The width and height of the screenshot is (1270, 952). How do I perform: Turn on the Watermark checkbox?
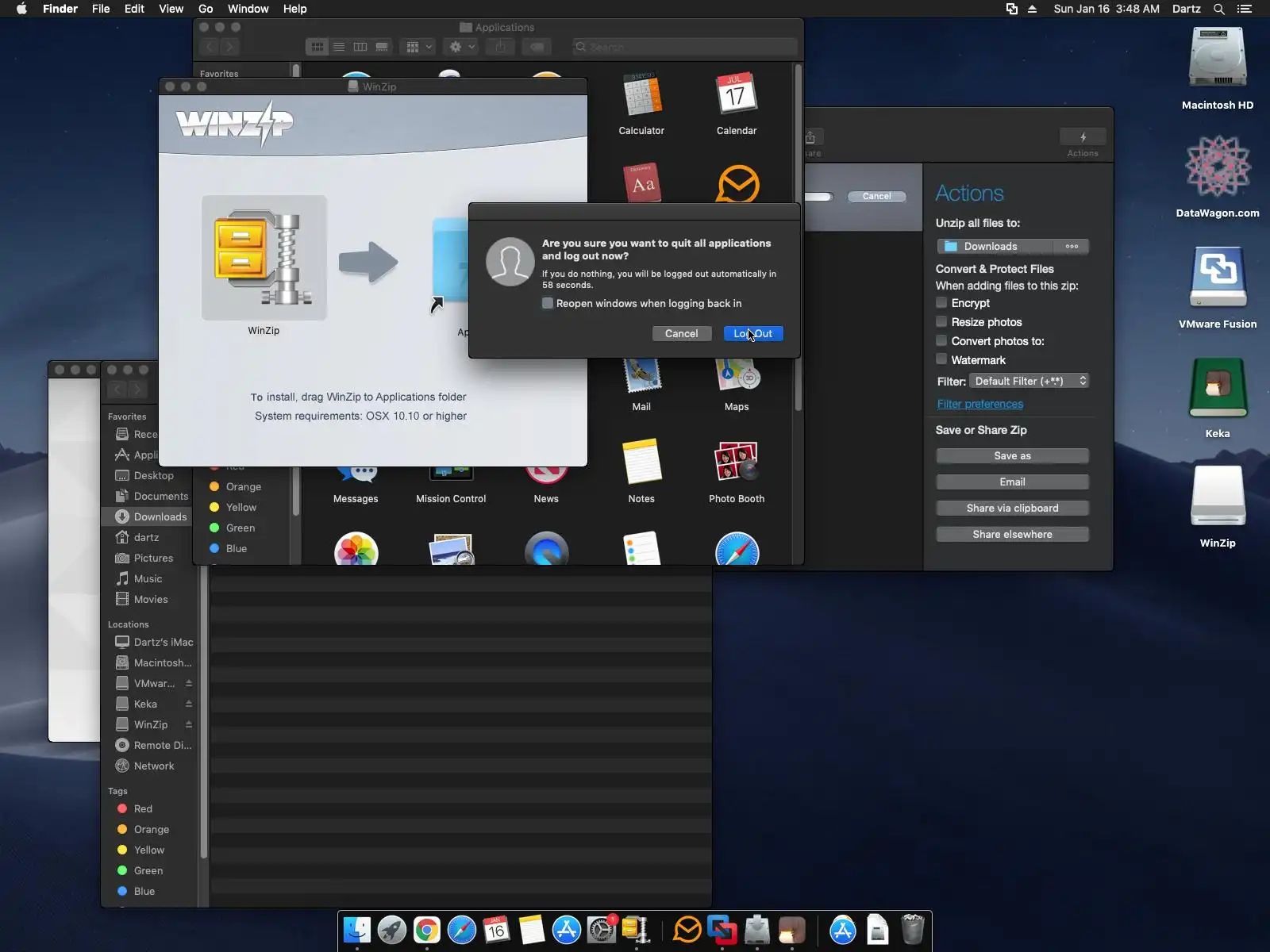click(x=941, y=359)
